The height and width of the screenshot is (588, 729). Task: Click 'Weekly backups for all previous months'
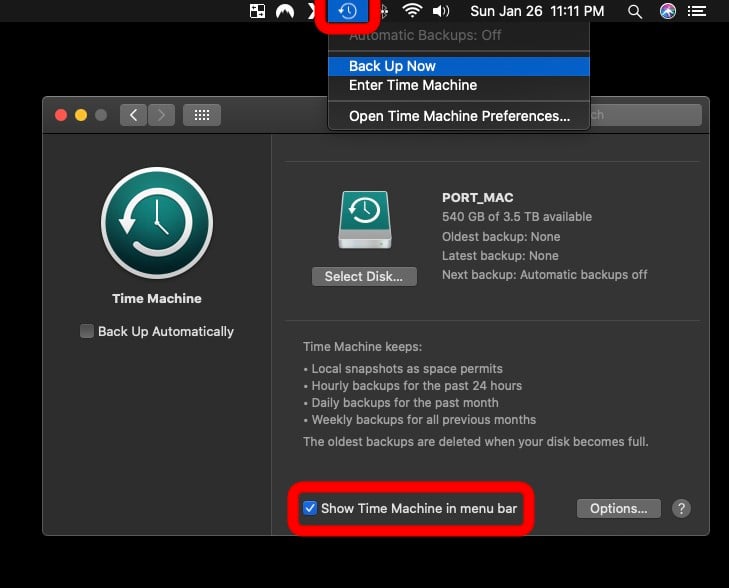click(x=424, y=420)
